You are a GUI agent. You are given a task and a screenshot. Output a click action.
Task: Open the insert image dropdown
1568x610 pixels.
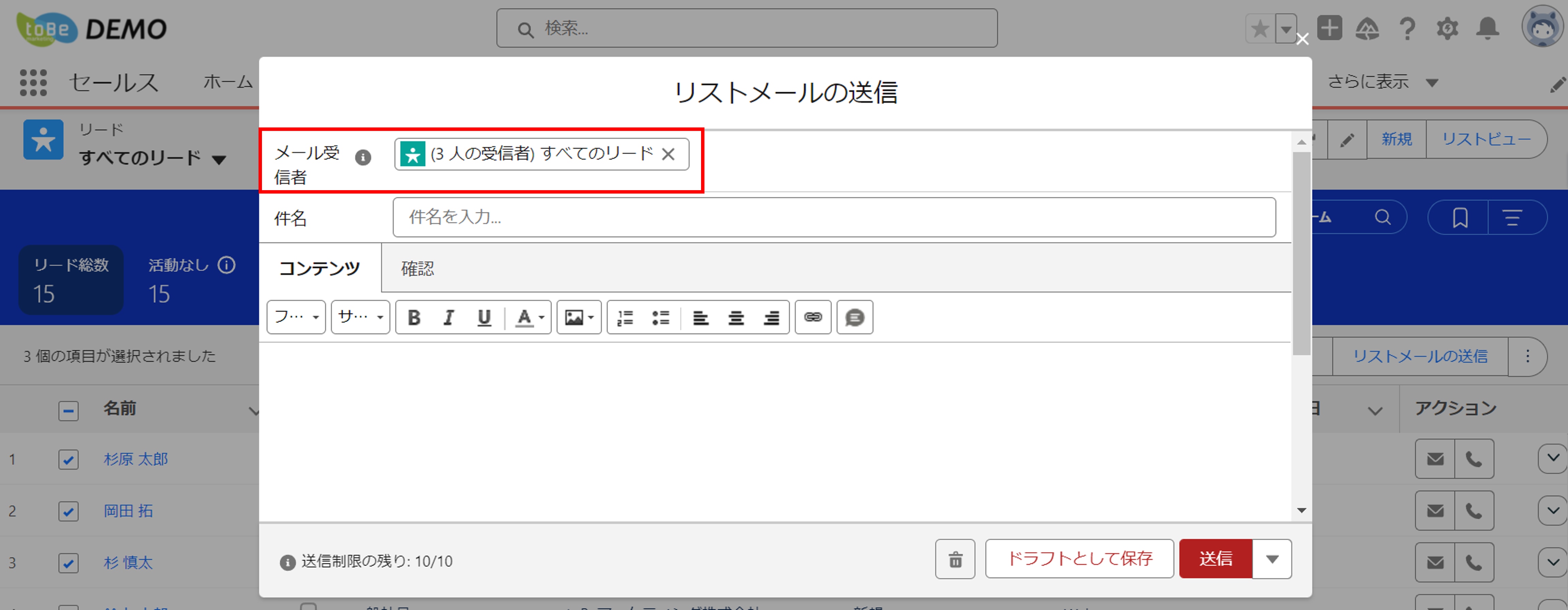pyautogui.click(x=579, y=317)
